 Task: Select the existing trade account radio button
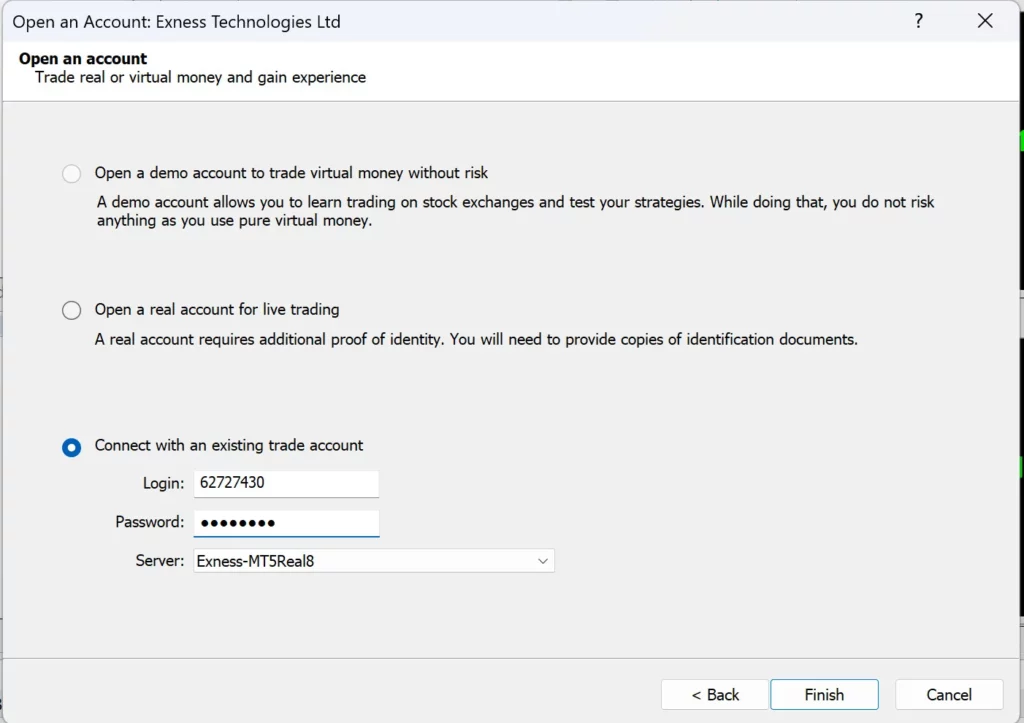pos(72,447)
